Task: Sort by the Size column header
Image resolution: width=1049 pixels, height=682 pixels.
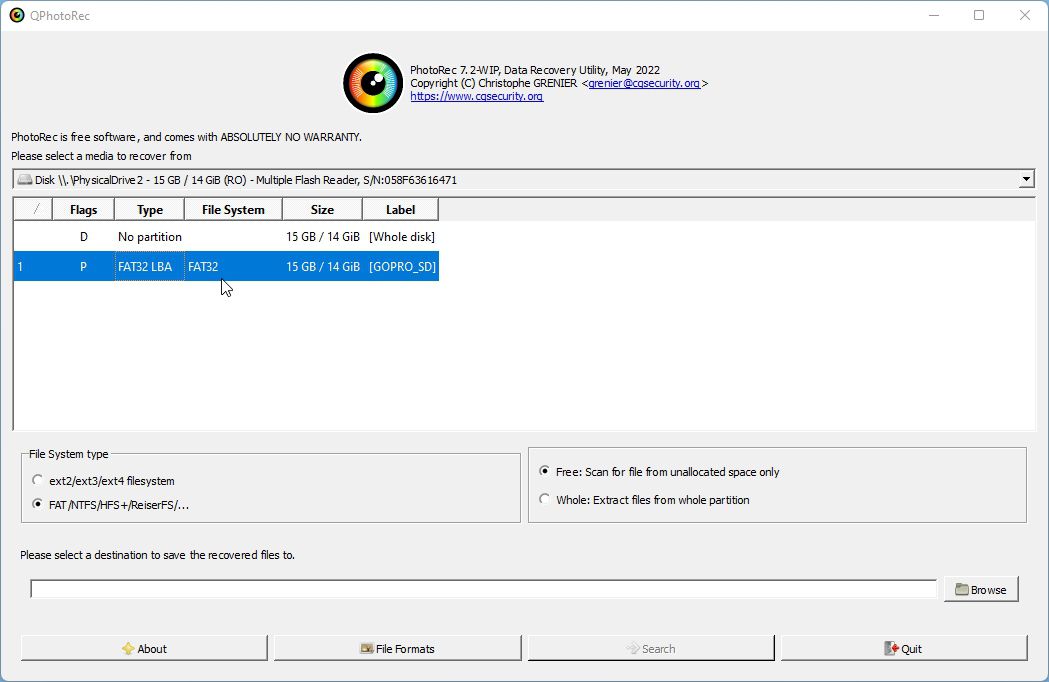Action: pyautogui.click(x=322, y=209)
